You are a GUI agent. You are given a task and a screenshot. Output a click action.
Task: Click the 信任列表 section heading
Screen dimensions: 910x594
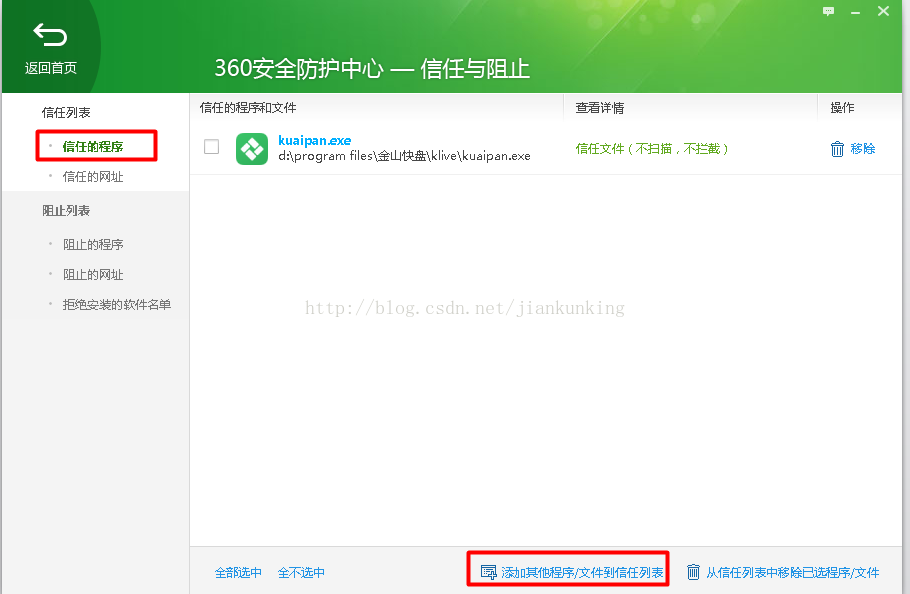(66, 113)
